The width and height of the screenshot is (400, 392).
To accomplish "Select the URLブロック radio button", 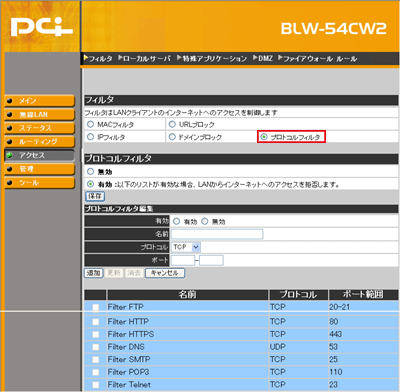I will [172, 124].
